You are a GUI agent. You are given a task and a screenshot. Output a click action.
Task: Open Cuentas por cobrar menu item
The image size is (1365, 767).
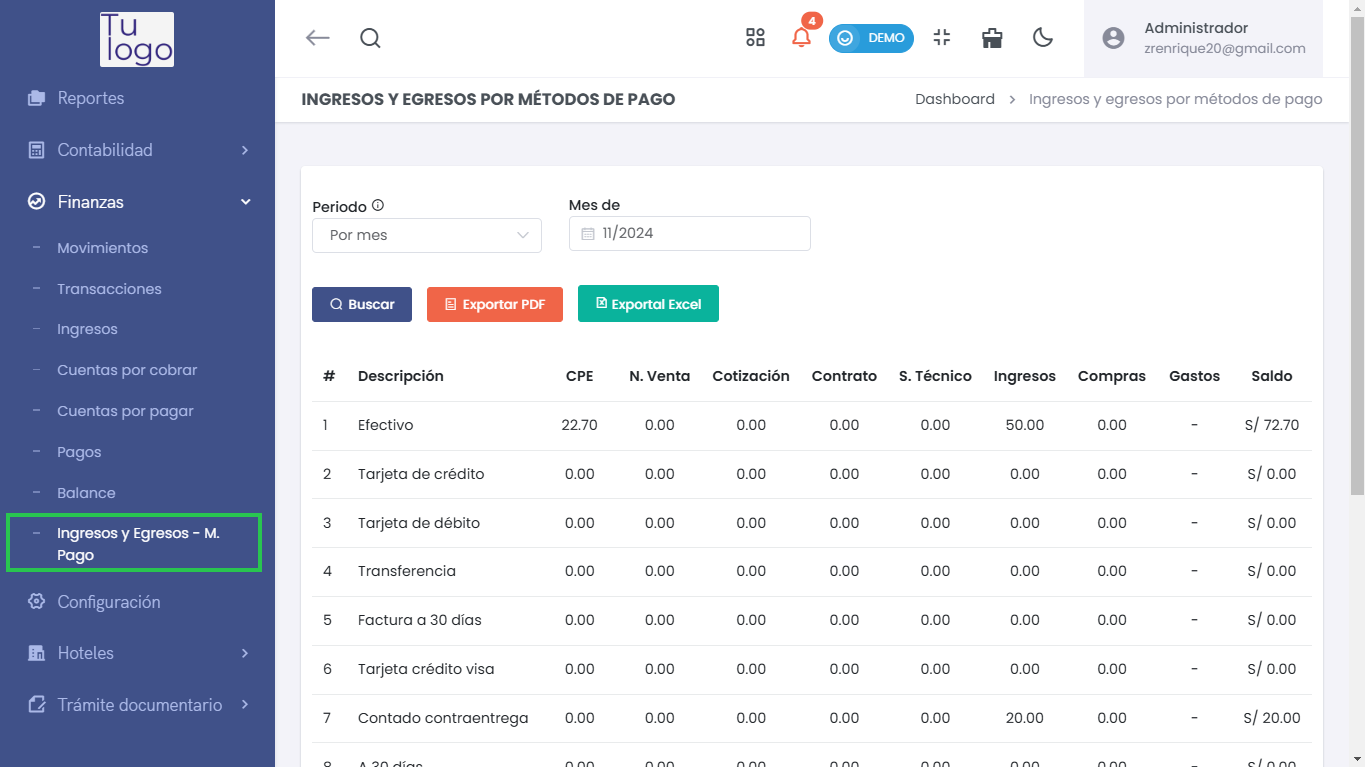[x=127, y=370]
